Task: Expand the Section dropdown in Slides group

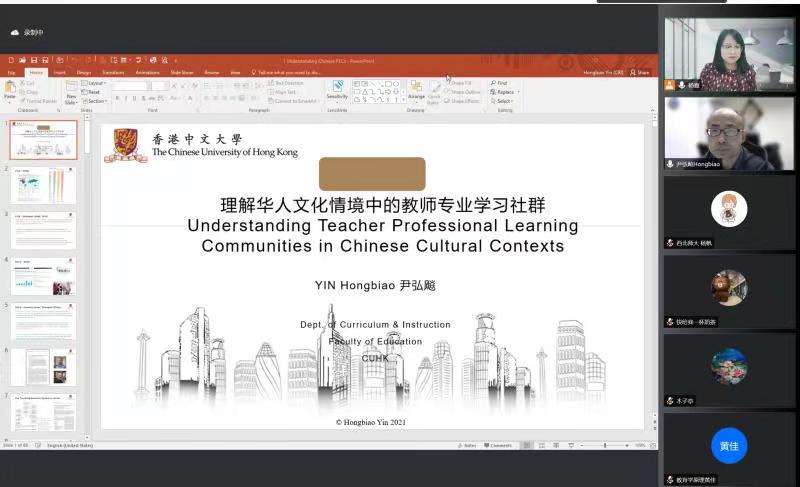Action: point(96,101)
